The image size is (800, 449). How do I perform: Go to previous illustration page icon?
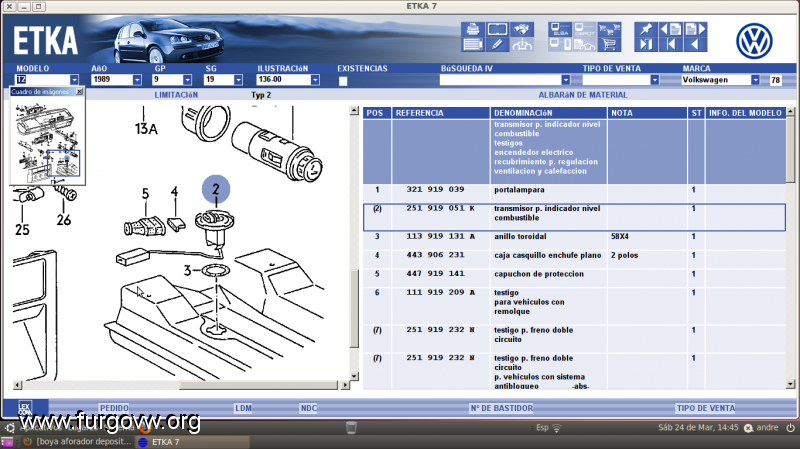click(670, 29)
